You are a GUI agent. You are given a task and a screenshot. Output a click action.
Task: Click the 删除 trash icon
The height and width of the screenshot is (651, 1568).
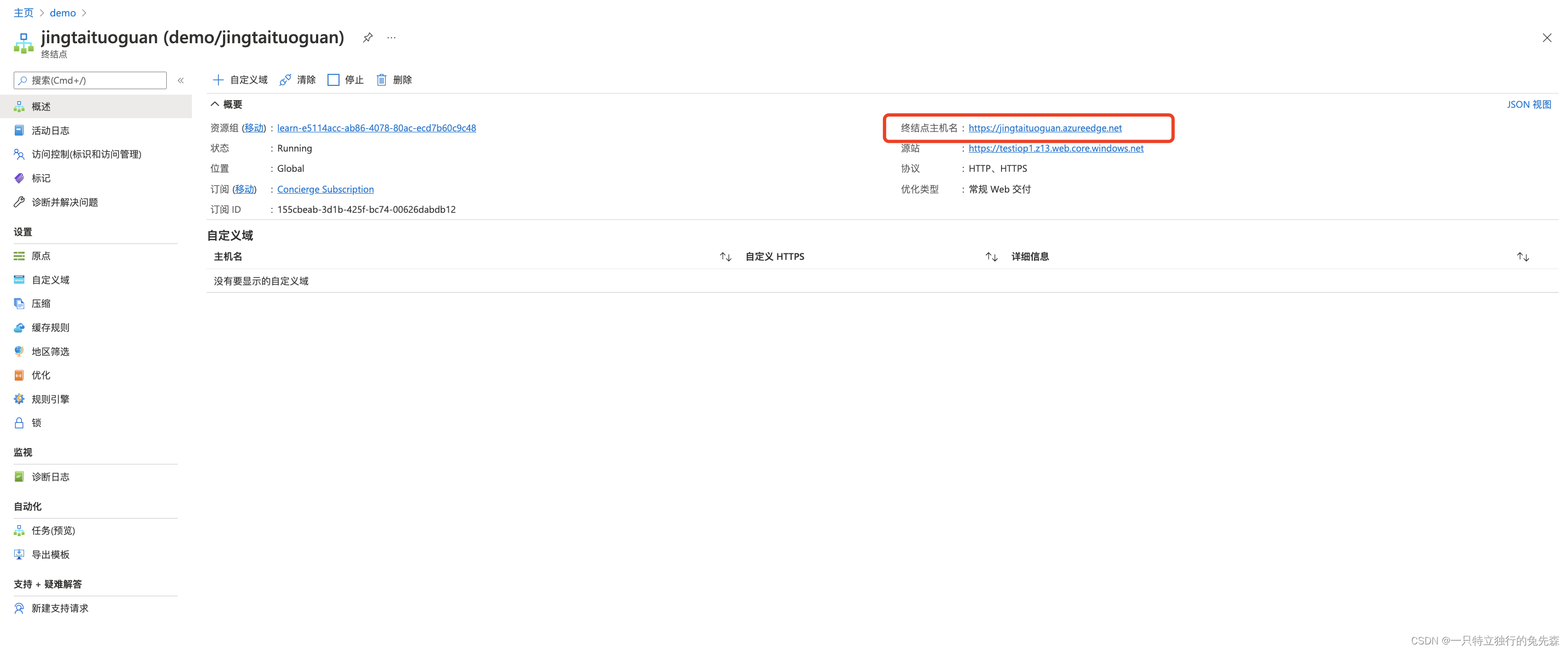tap(382, 80)
